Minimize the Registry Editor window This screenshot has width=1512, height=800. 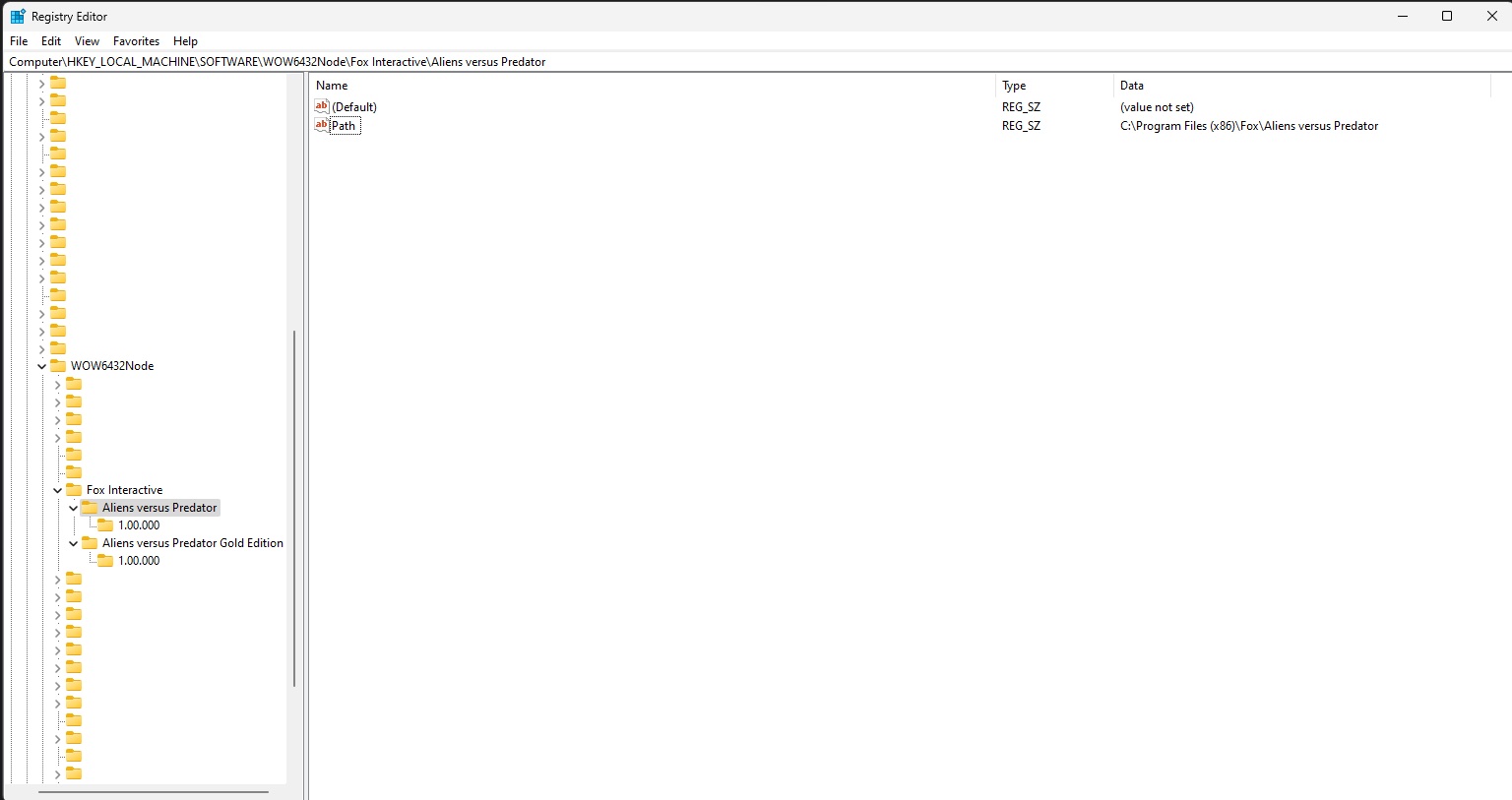(x=1402, y=16)
